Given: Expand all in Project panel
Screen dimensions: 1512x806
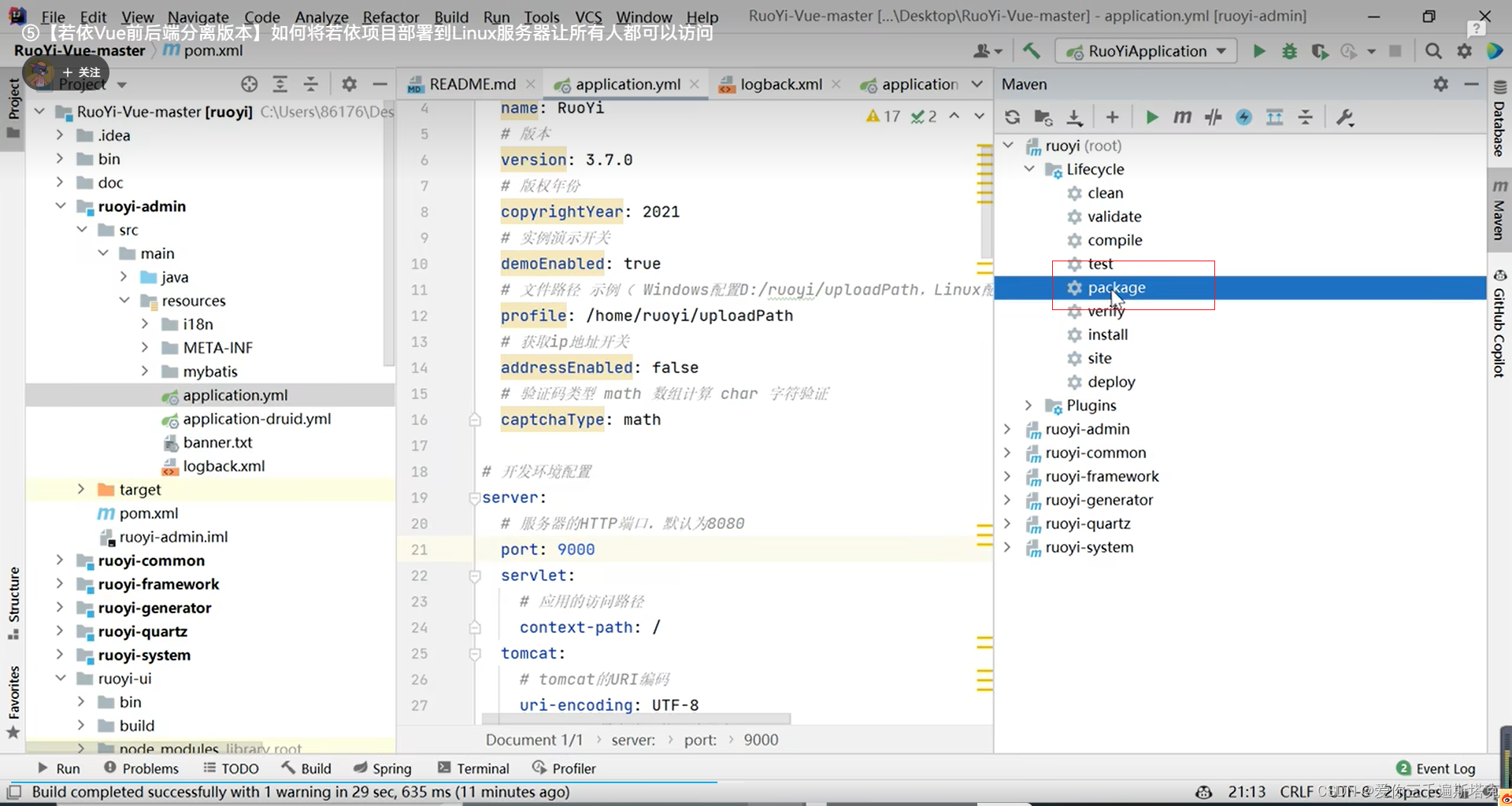Looking at the screenshot, I should (280, 84).
